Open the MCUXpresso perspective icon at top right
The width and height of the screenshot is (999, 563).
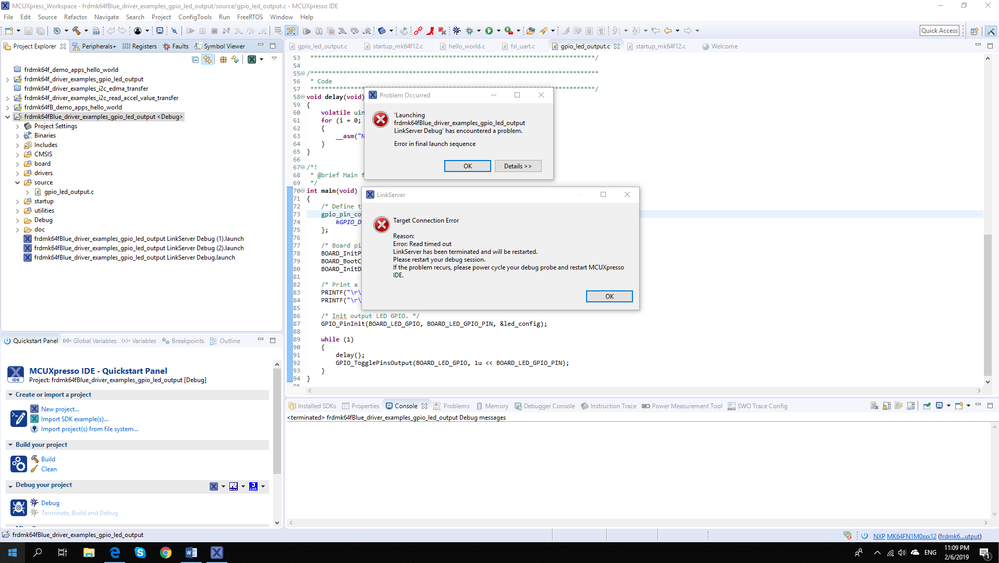point(991,31)
